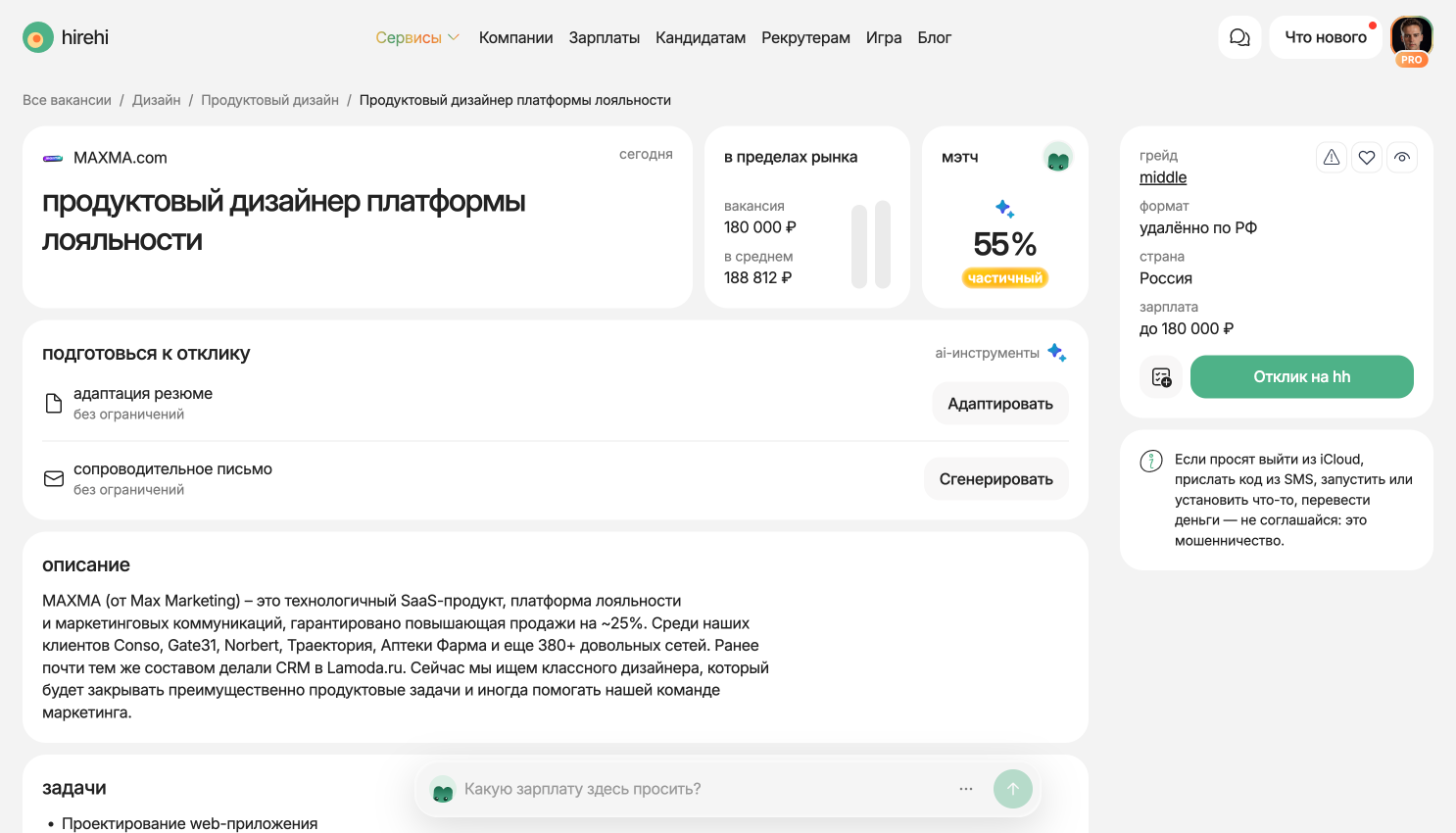Open the chat messages icon
Image resolution: width=1456 pixels, height=833 pixels.
(x=1239, y=38)
